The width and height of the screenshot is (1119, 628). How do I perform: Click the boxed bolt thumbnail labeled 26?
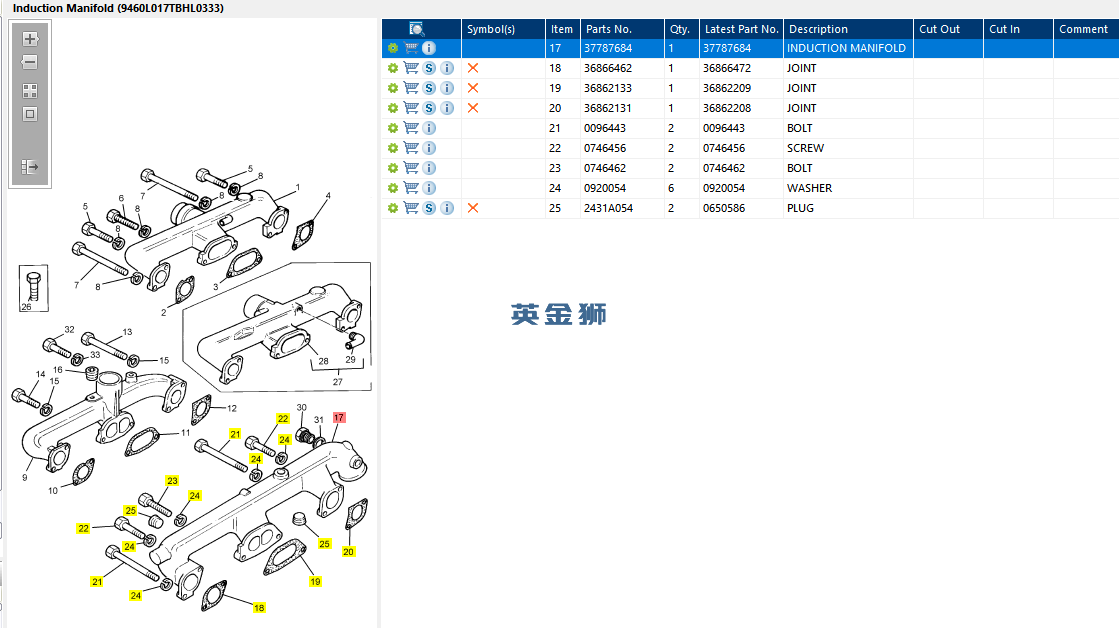click(x=34, y=288)
